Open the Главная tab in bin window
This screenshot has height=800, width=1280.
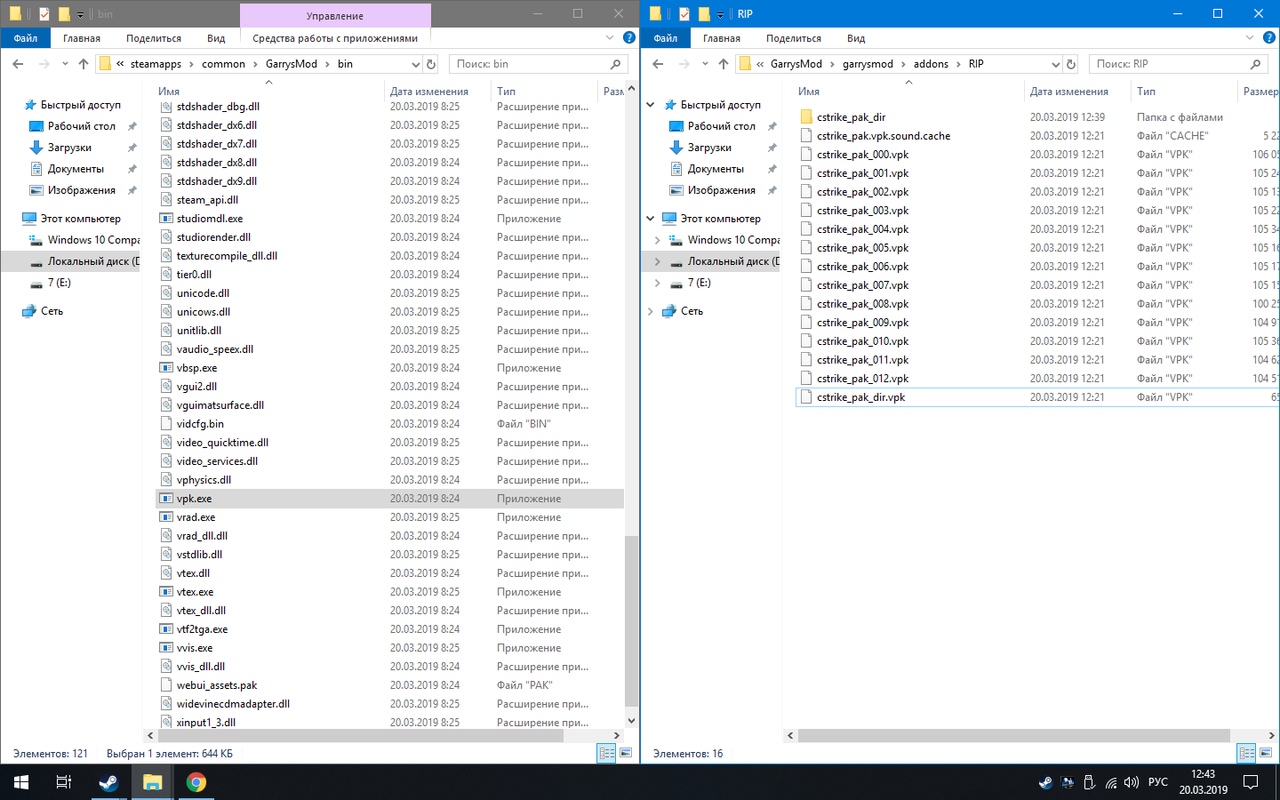point(82,38)
